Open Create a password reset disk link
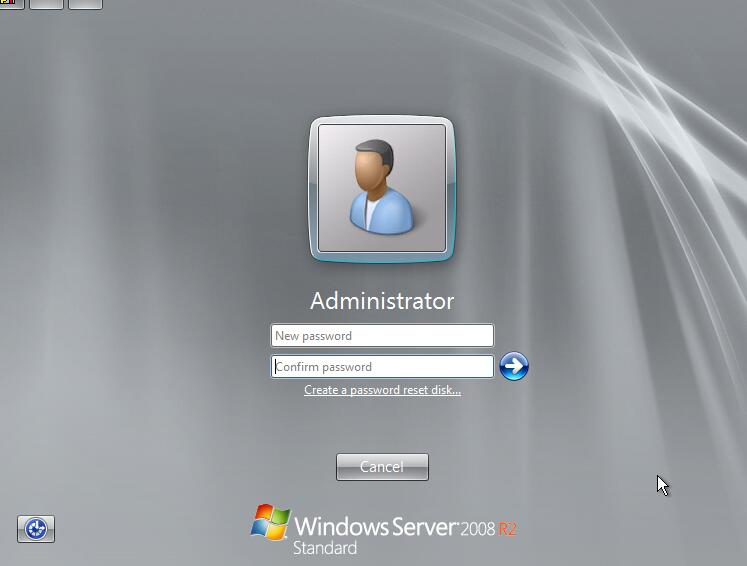The image size is (747, 566). click(382, 390)
